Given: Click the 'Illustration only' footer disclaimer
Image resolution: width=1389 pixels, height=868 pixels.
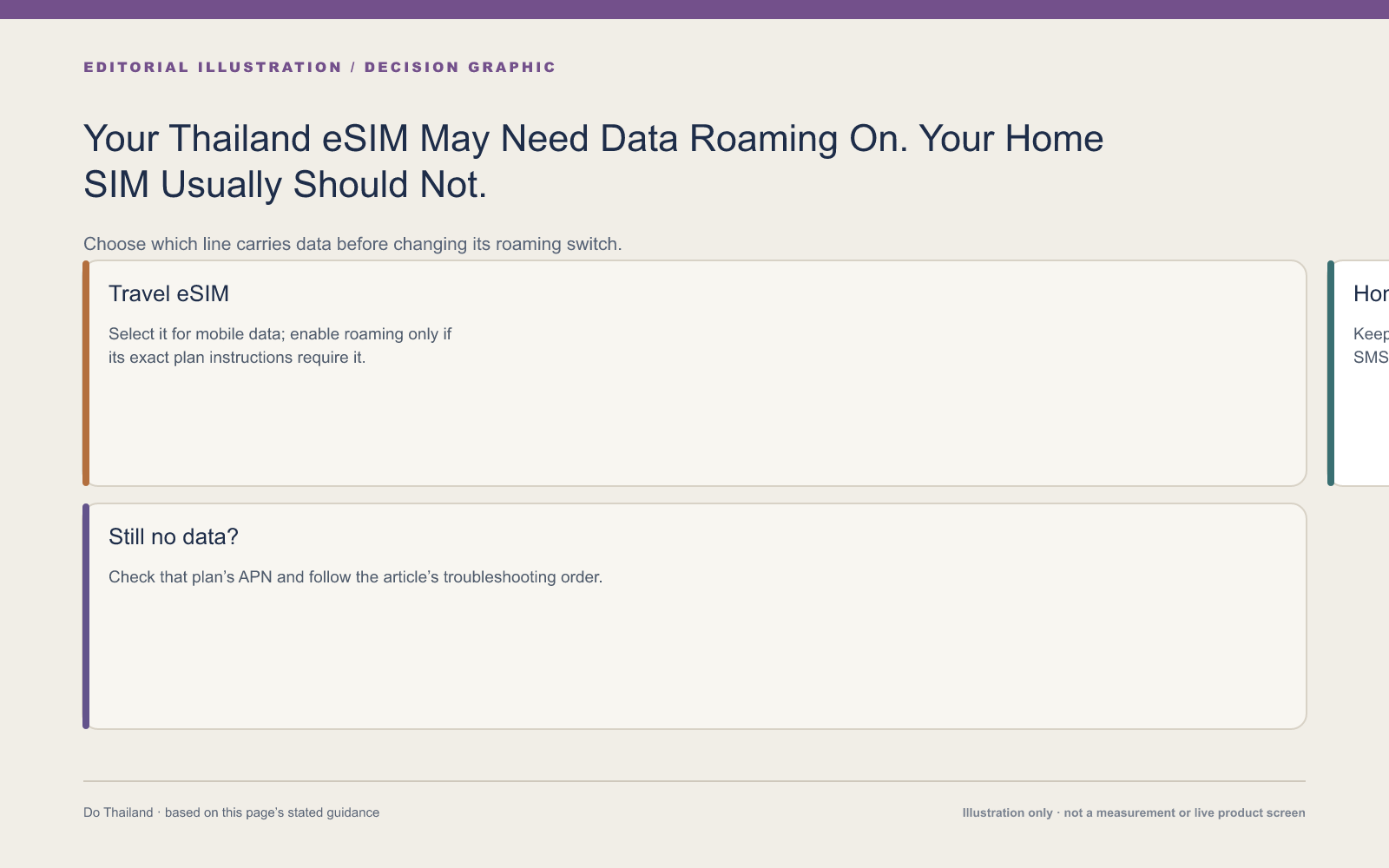Looking at the screenshot, I should coord(1134,812).
